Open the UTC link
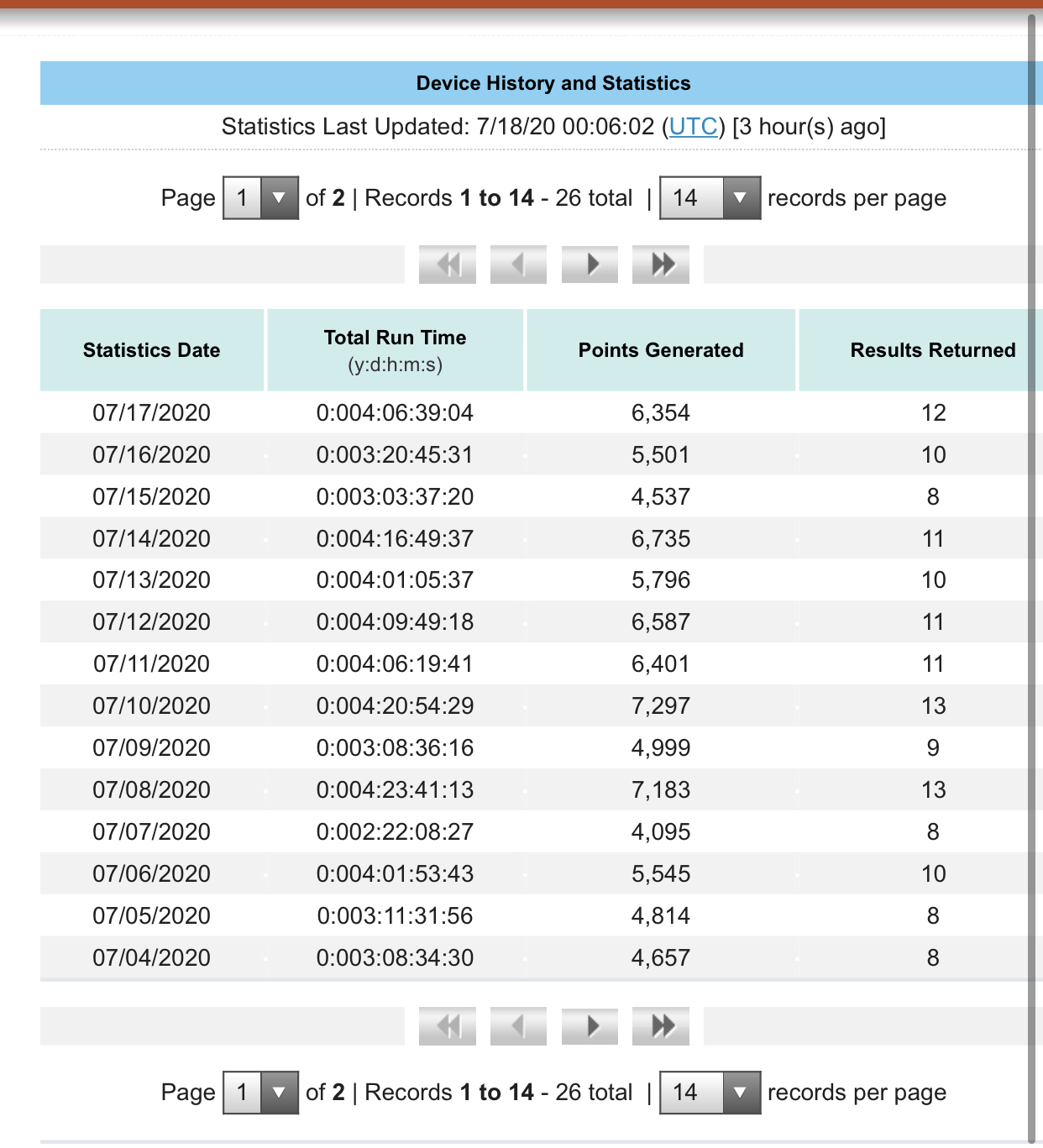1043x1148 pixels. (x=693, y=127)
